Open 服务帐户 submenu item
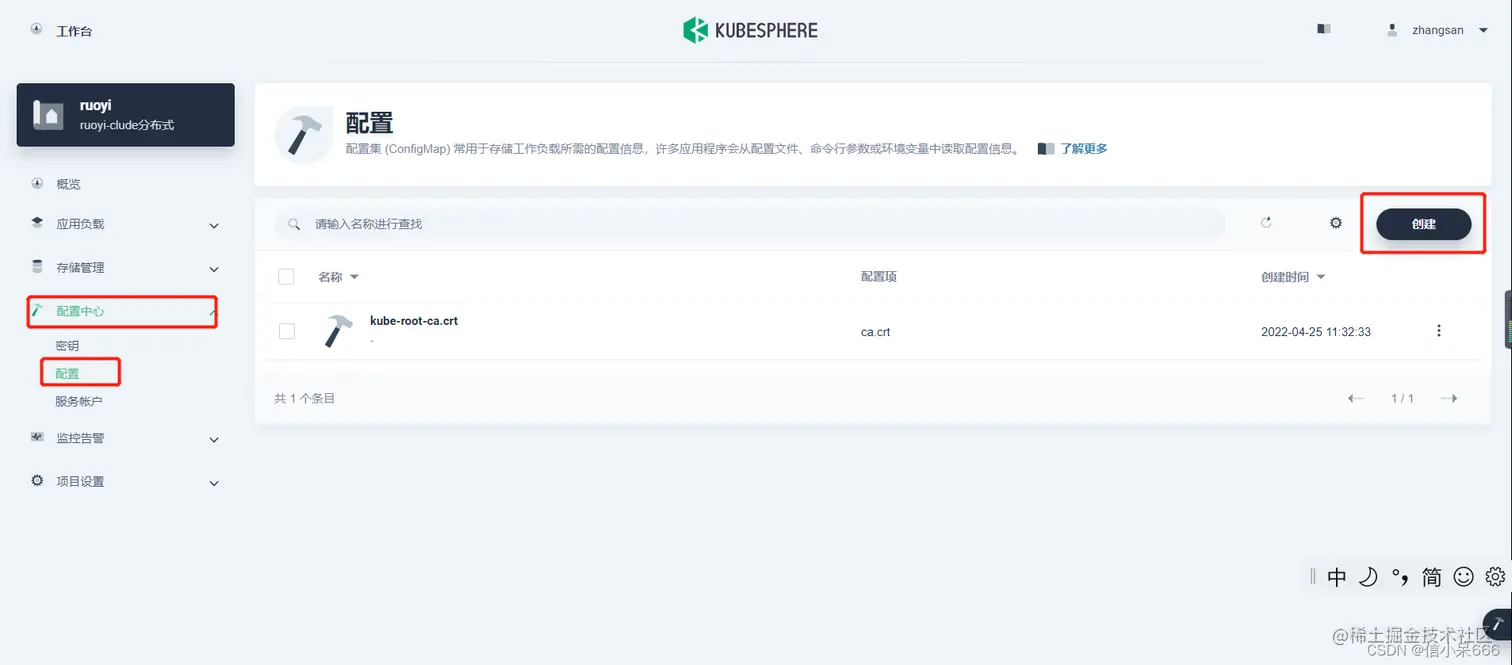Image resolution: width=1512 pixels, height=665 pixels. [79, 402]
